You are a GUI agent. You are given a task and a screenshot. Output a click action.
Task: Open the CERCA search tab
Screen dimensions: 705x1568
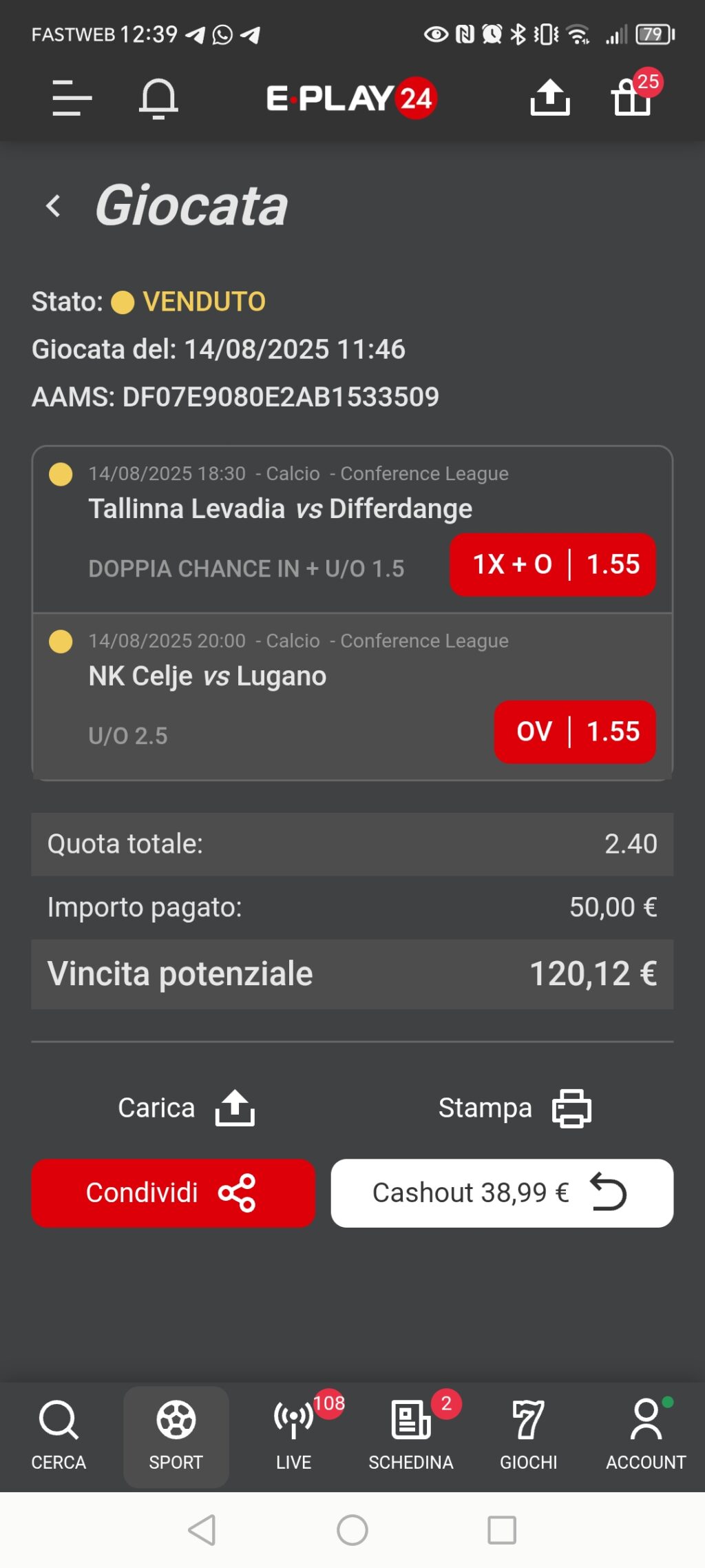coord(59,1436)
